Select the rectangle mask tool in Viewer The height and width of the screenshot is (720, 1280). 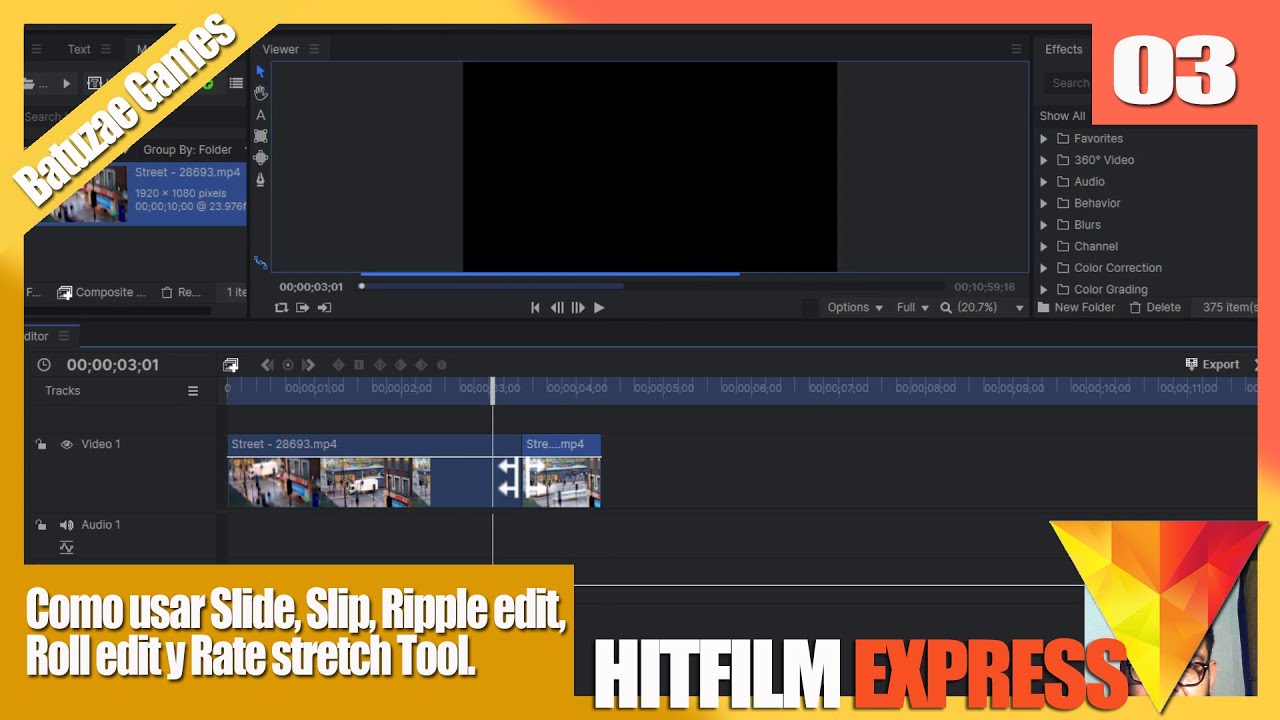(x=260, y=136)
